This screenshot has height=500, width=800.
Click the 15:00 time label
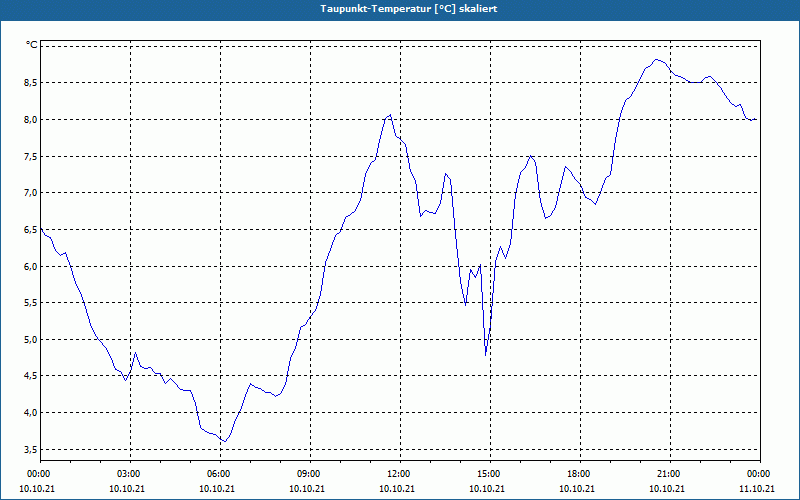(490, 474)
